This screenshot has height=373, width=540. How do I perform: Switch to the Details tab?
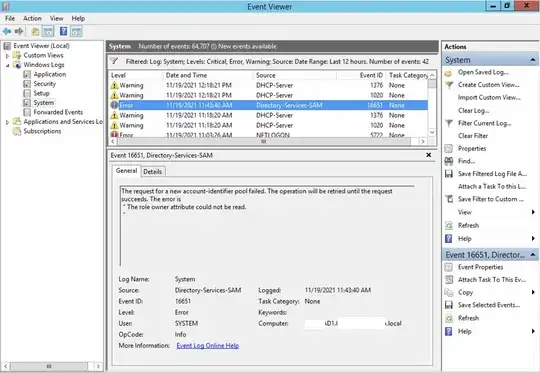coord(153,172)
